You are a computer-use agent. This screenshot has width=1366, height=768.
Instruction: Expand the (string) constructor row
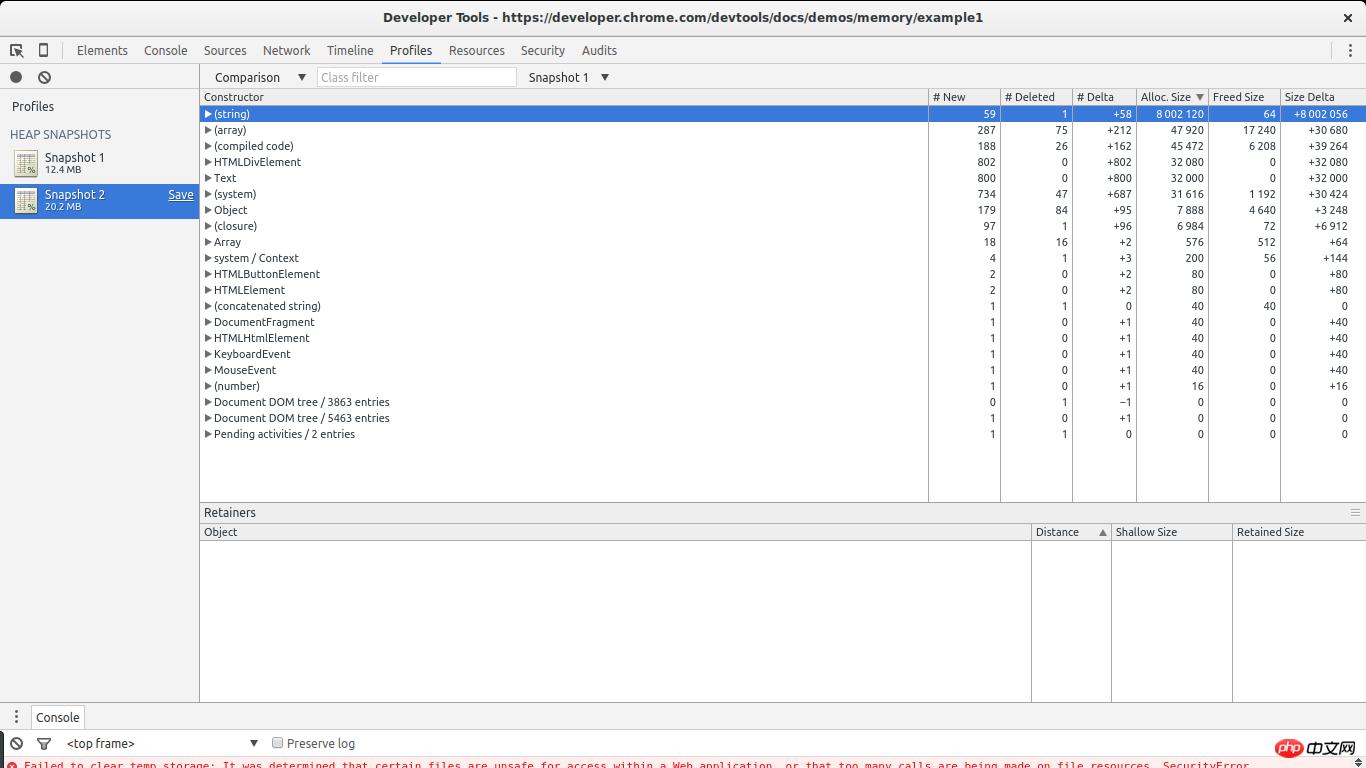(x=208, y=114)
